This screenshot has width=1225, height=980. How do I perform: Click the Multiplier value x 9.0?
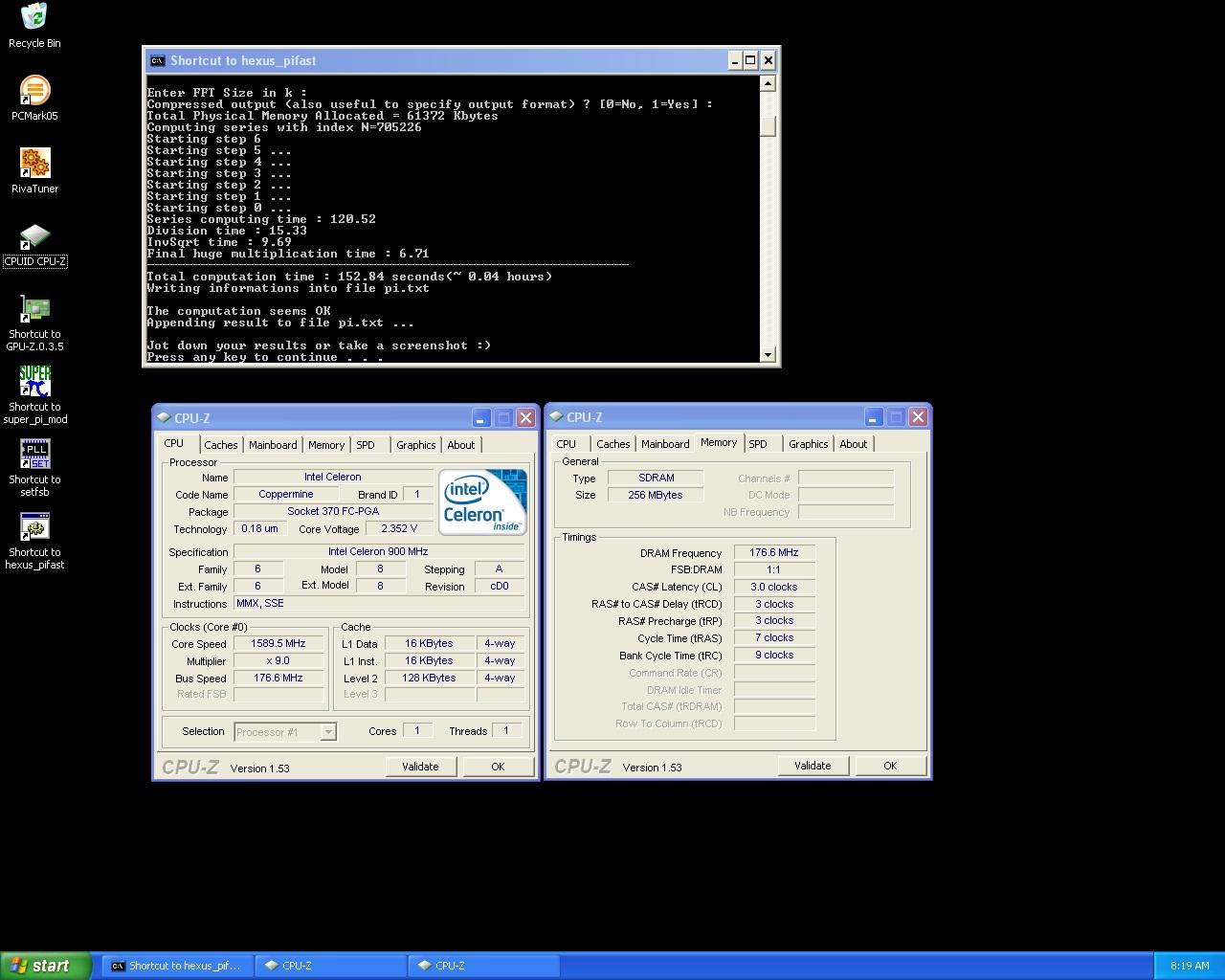click(278, 661)
